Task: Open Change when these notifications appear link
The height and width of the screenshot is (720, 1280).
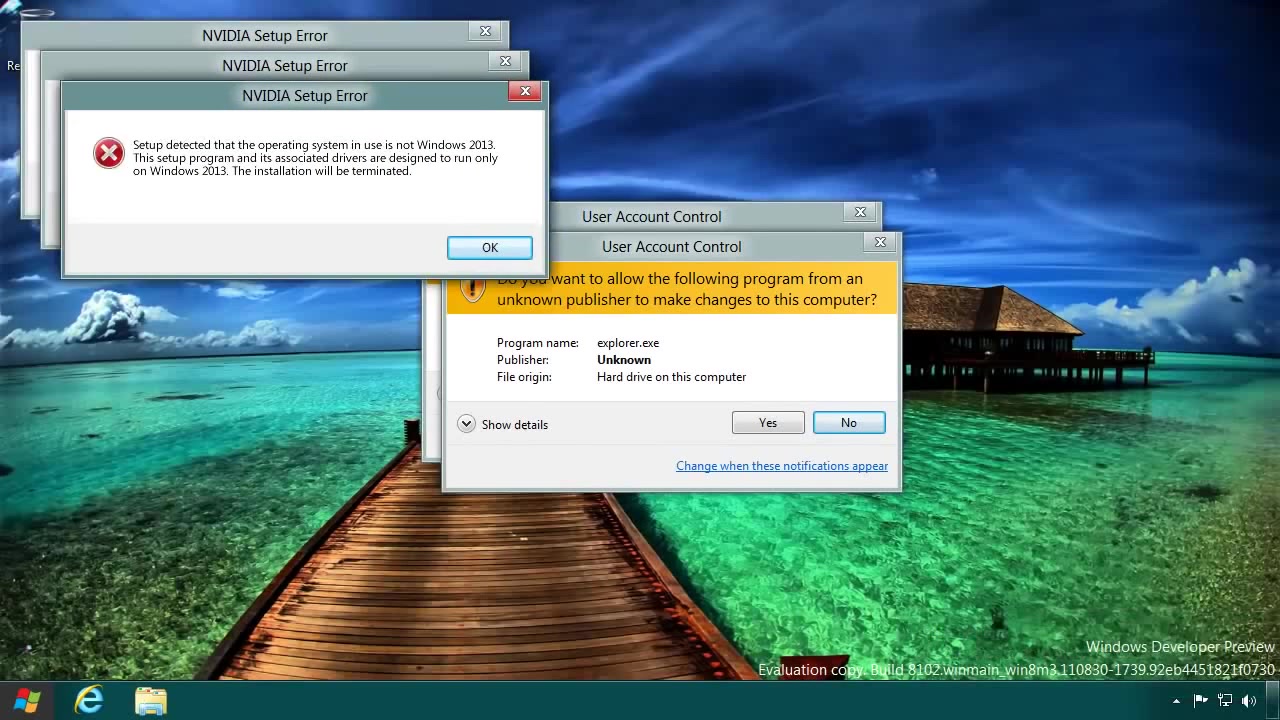Action: 781,466
